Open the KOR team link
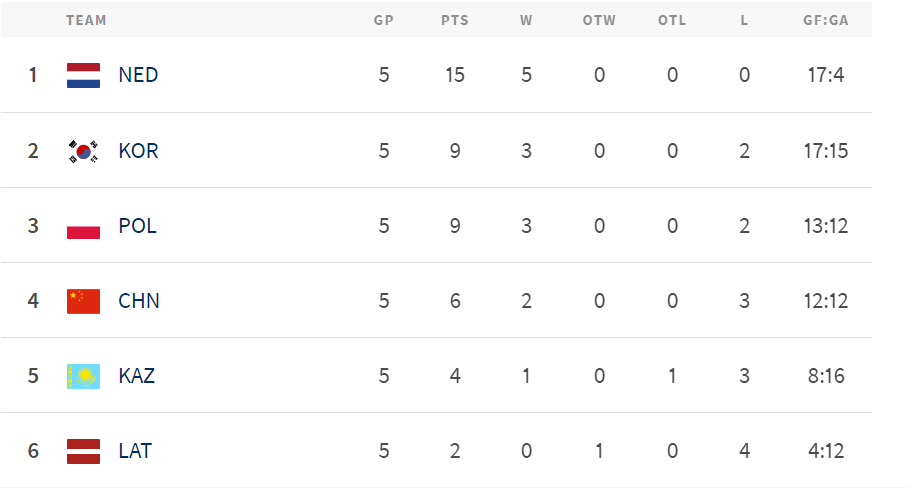 (138, 151)
